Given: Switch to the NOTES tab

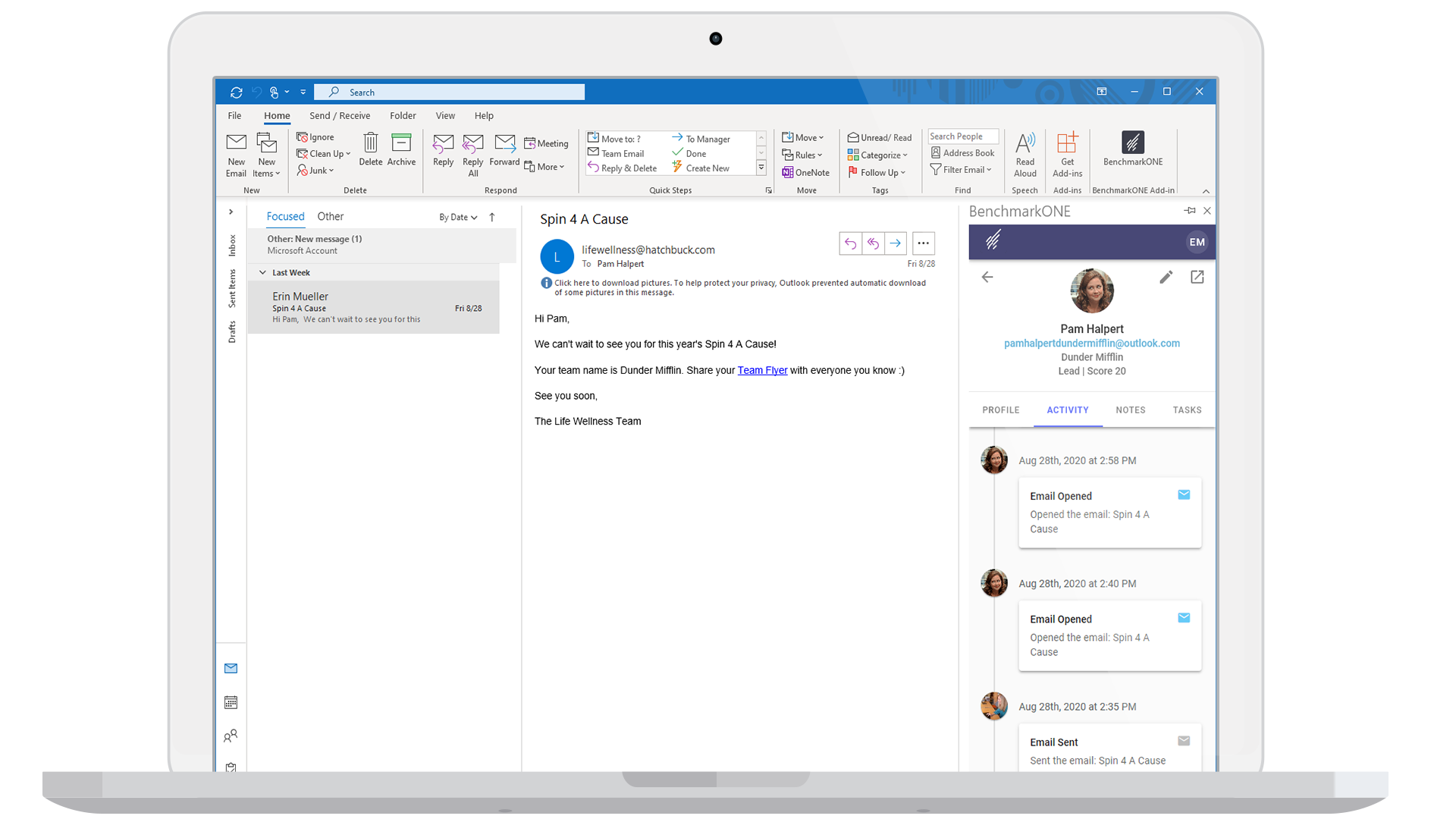Looking at the screenshot, I should 1130,410.
